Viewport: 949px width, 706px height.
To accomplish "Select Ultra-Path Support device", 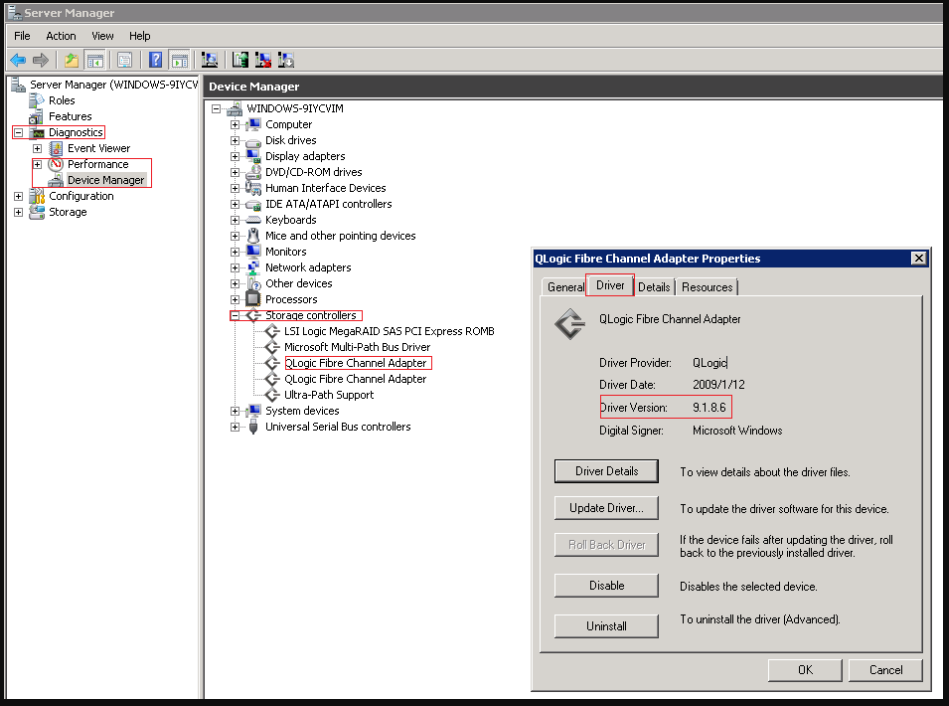I will [329, 395].
